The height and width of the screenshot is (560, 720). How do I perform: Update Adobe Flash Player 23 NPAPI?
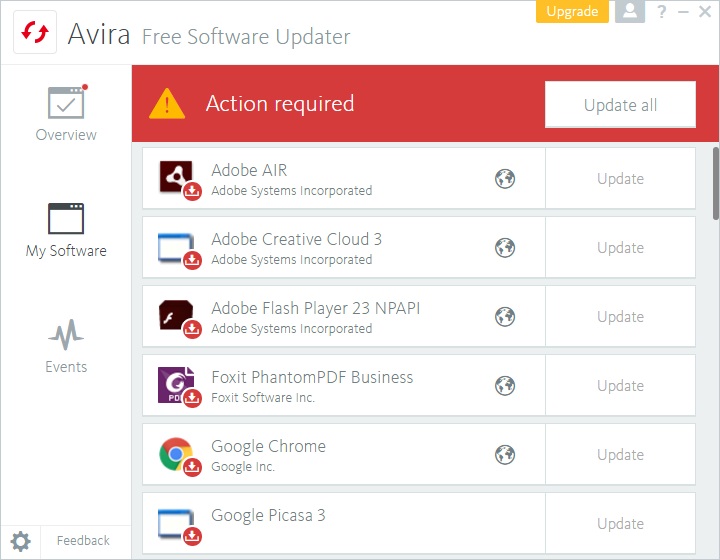click(620, 317)
